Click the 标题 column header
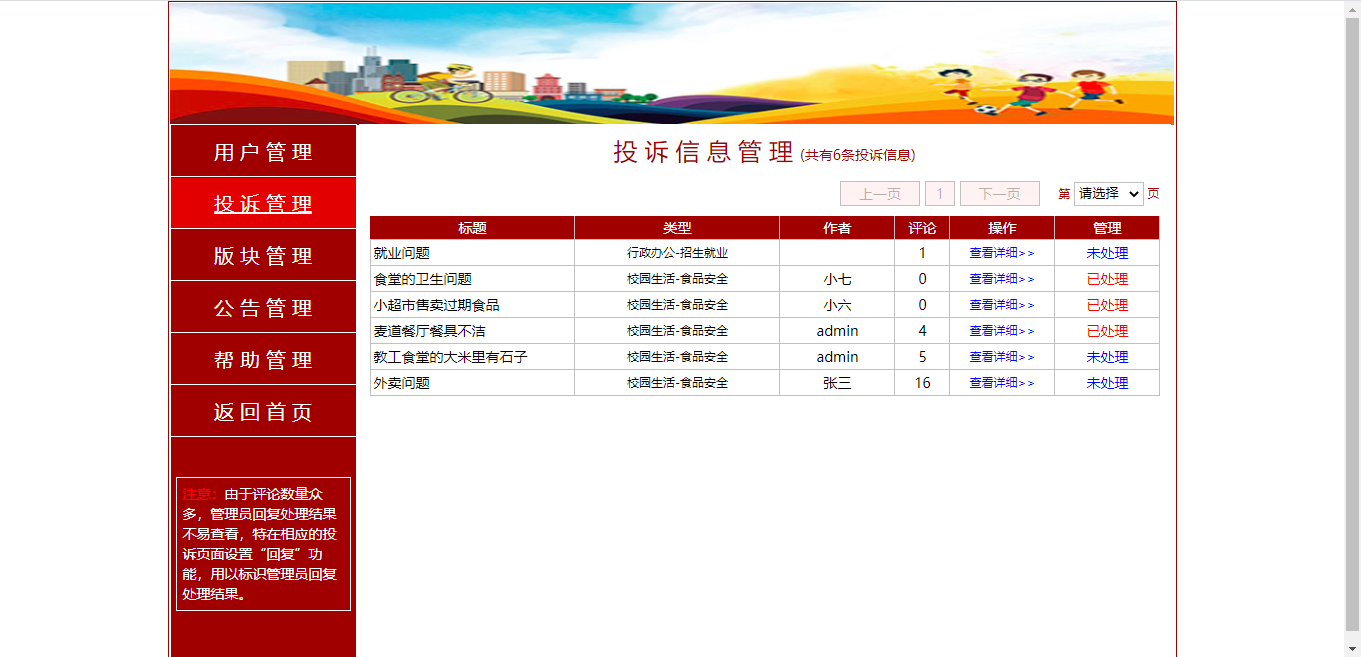This screenshot has height=657, width=1361. click(472, 228)
